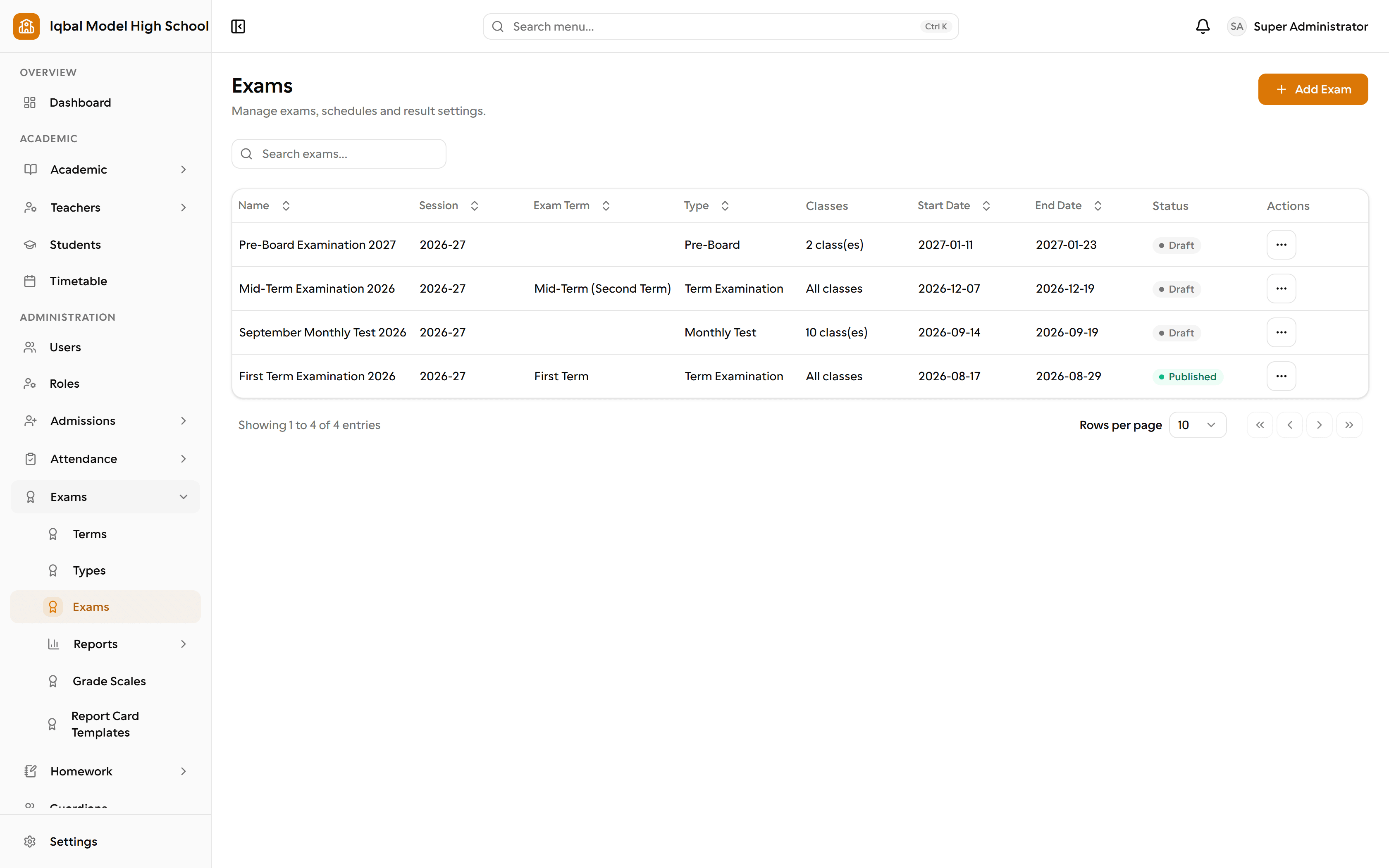Click the Dashboard grid icon
1389x868 pixels.
pyautogui.click(x=30, y=103)
